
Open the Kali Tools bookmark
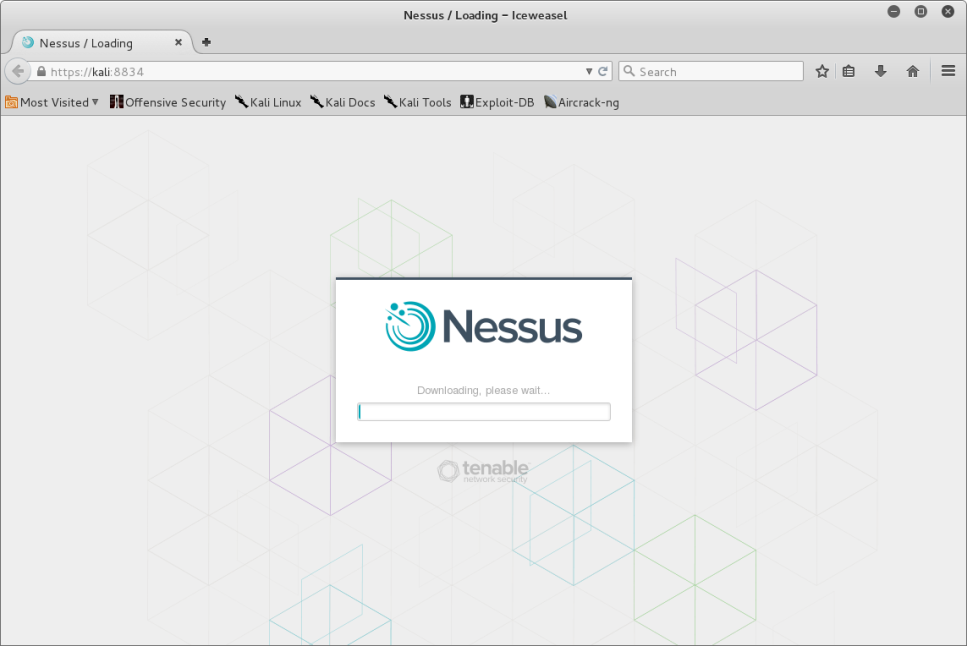[418, 102]
